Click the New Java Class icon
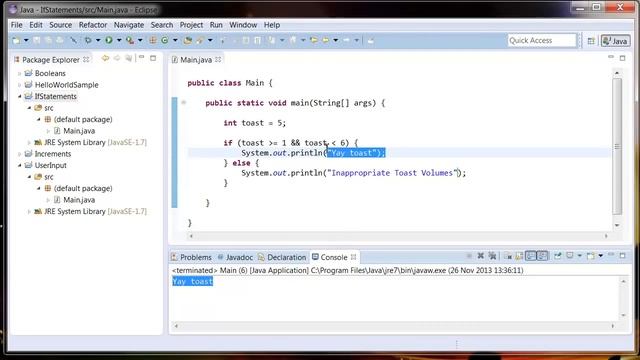The height and width of the screenshot is (360, 640). pyautogui.click(x=165, y=40)
